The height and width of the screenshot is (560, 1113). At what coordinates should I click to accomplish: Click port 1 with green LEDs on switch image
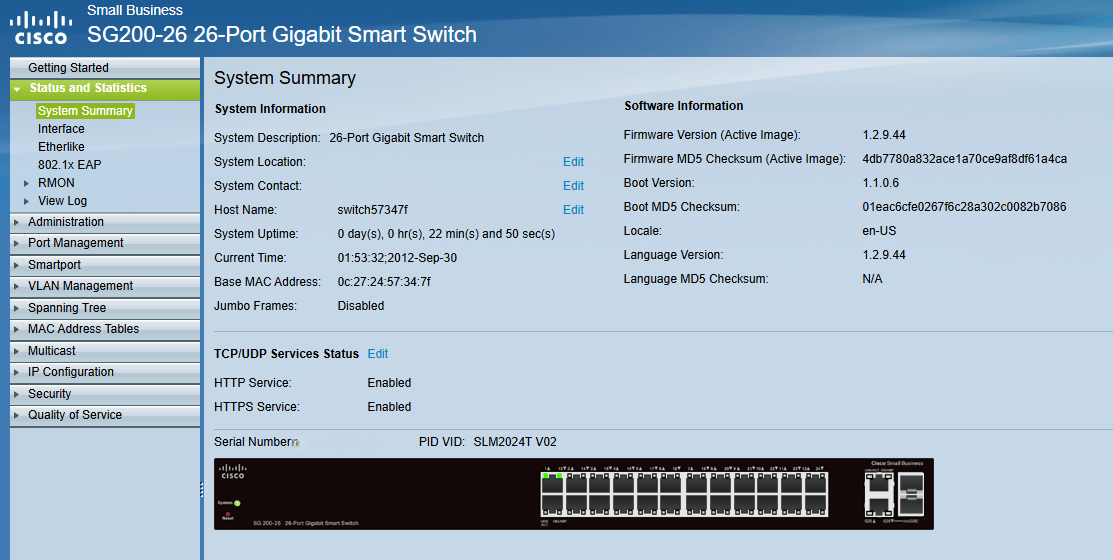coord(552,483)
